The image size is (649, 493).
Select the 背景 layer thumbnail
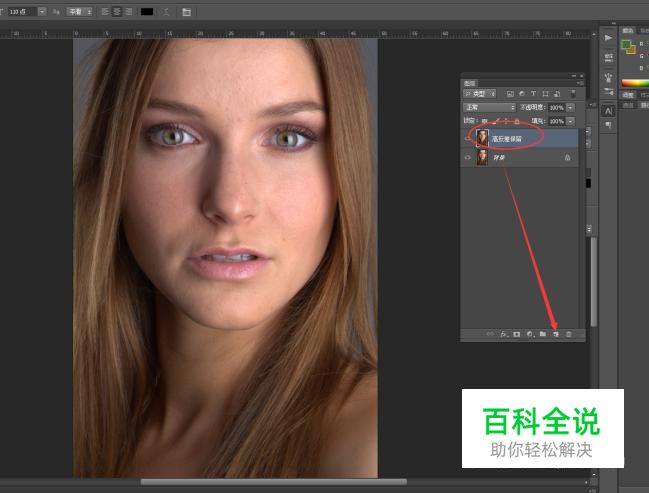tap(483, 158)
